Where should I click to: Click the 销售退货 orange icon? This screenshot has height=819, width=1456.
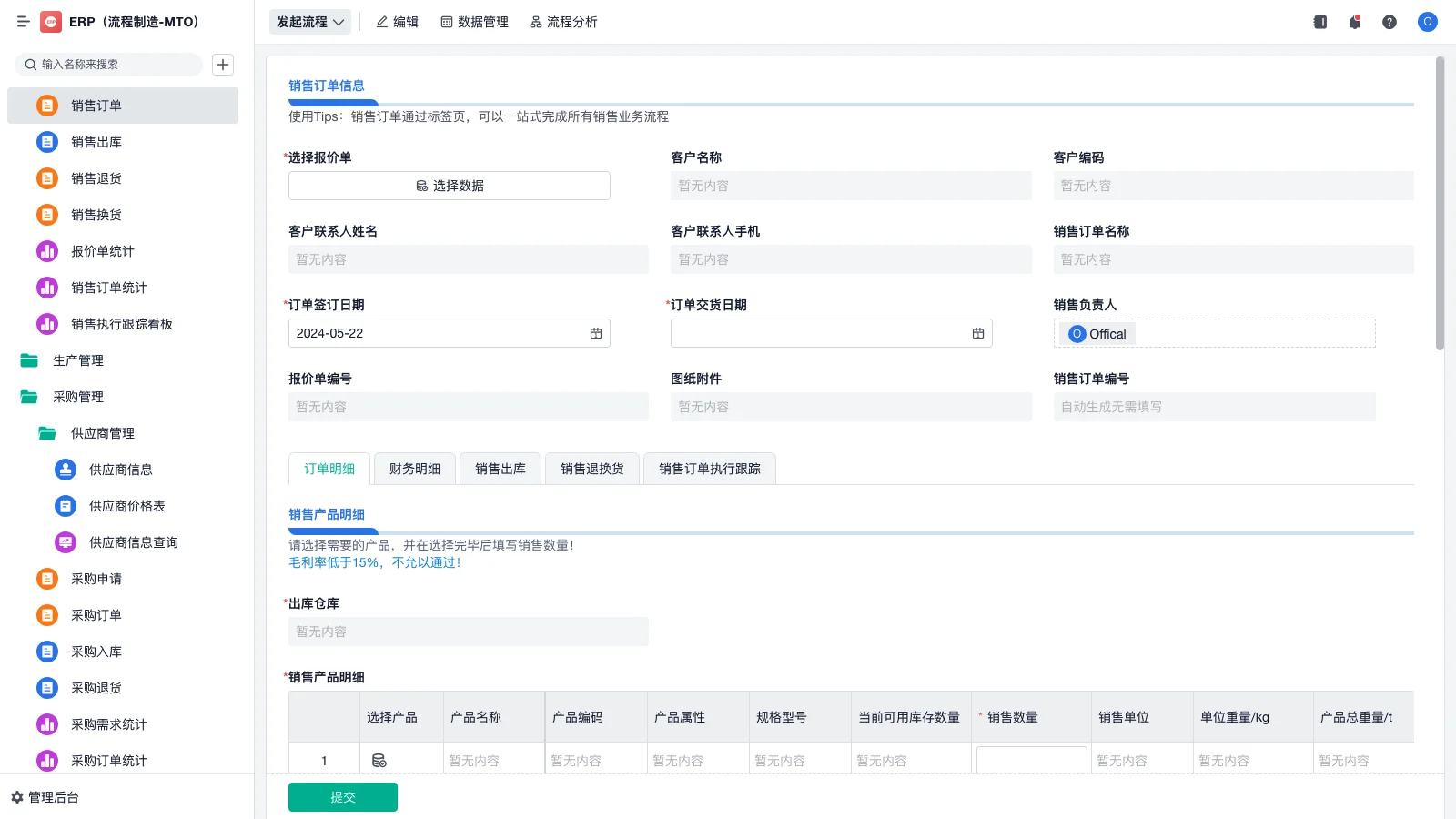(47, 178)
